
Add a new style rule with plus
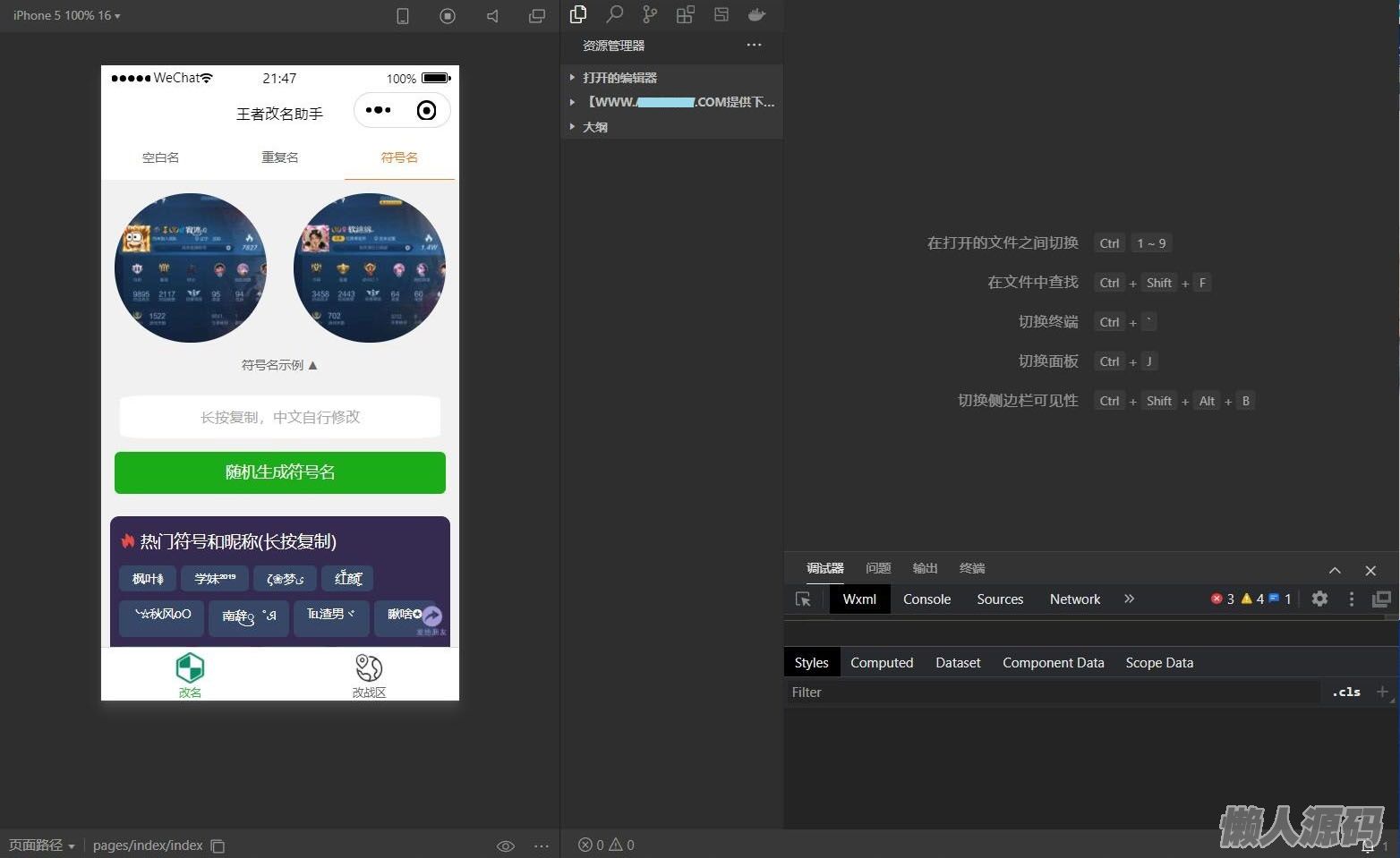click(x=1382, y=692)
